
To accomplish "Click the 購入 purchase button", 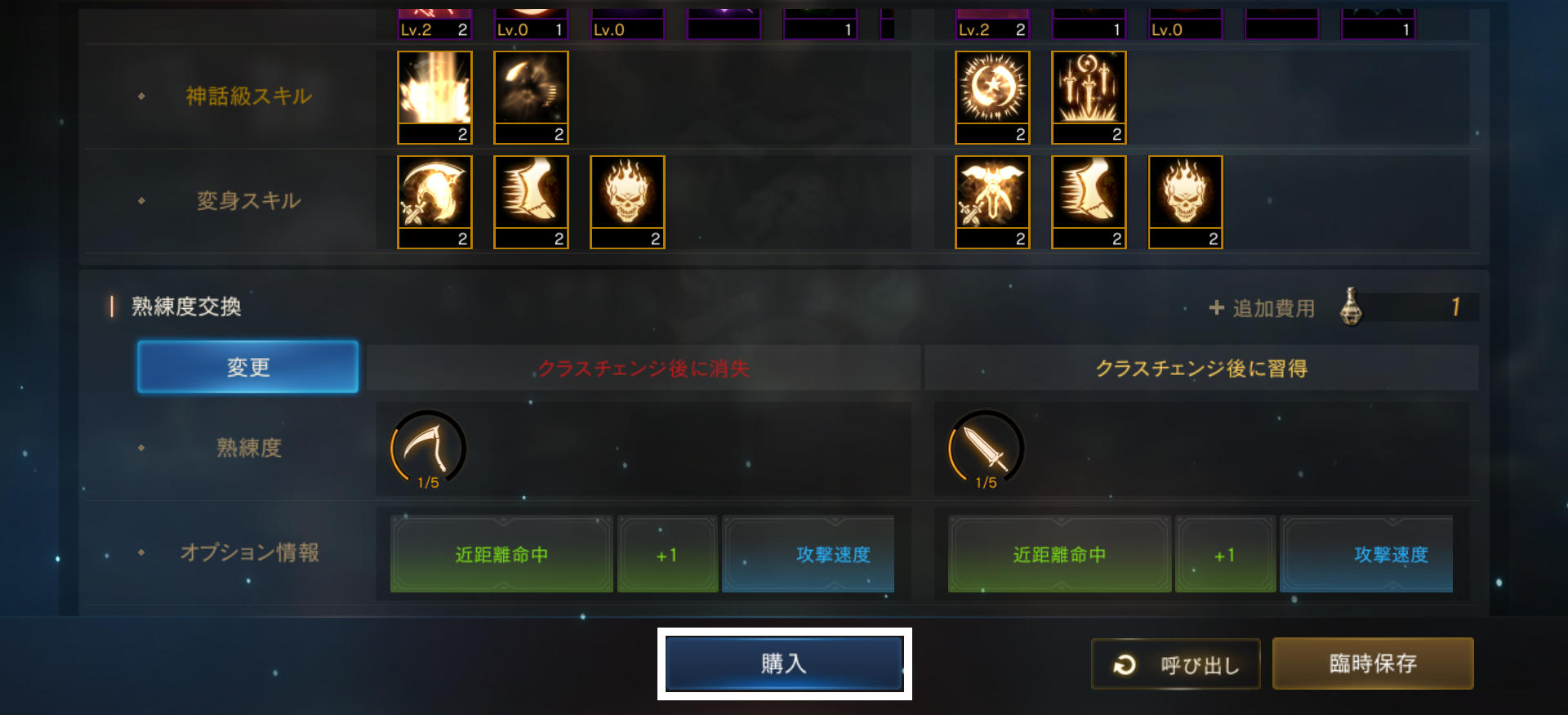I will (784, 664).
